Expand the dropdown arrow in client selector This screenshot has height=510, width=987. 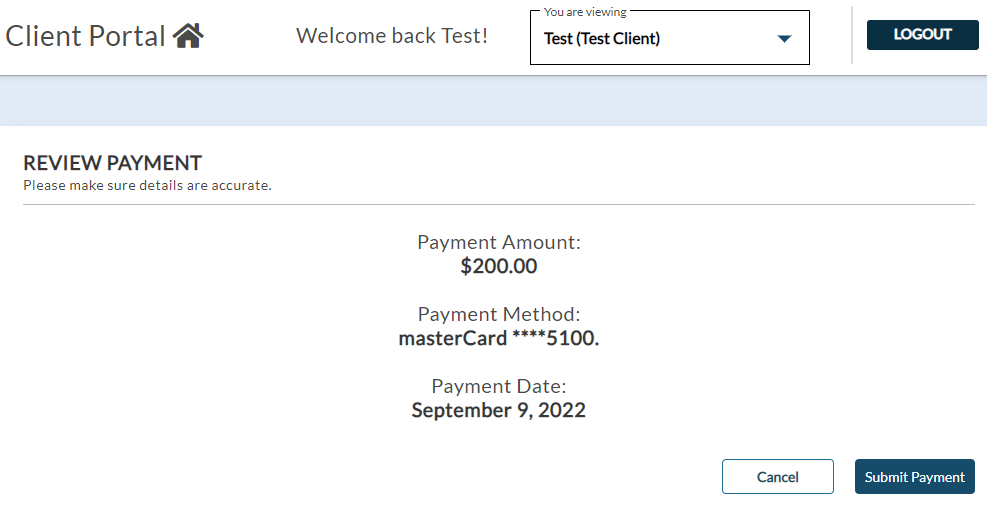pos(784,39)
